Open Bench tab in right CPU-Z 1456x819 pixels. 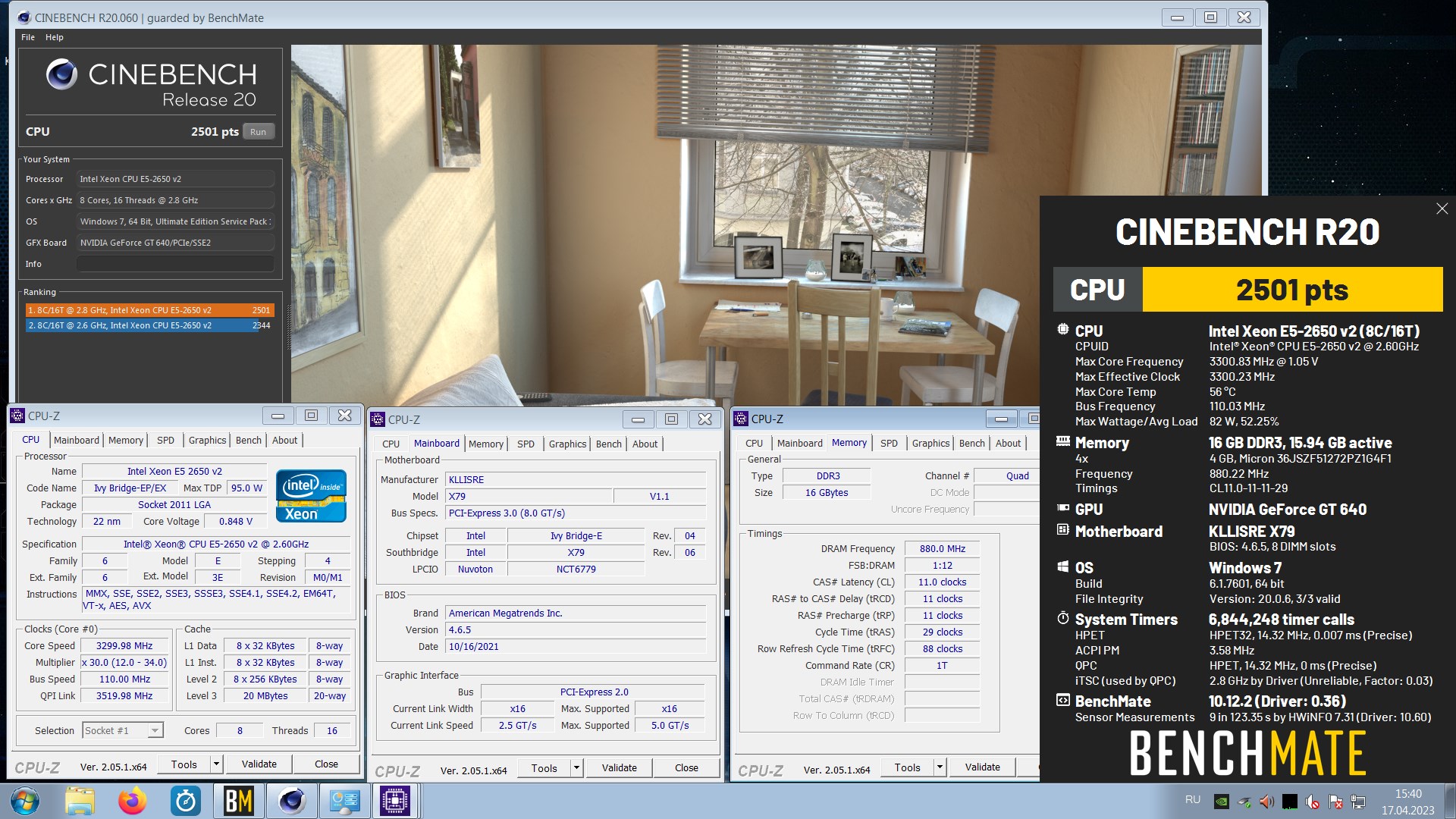(971, 443)
